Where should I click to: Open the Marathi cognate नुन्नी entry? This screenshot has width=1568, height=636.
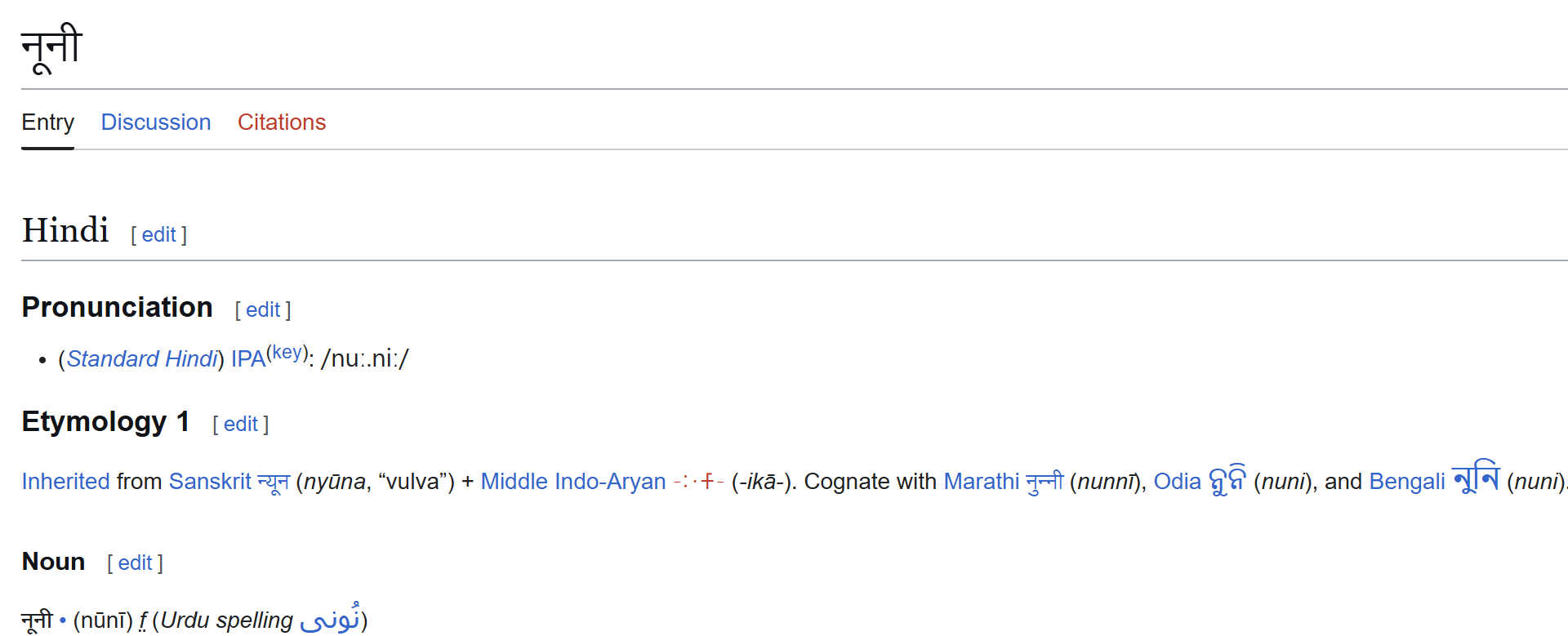point(1045,482)
